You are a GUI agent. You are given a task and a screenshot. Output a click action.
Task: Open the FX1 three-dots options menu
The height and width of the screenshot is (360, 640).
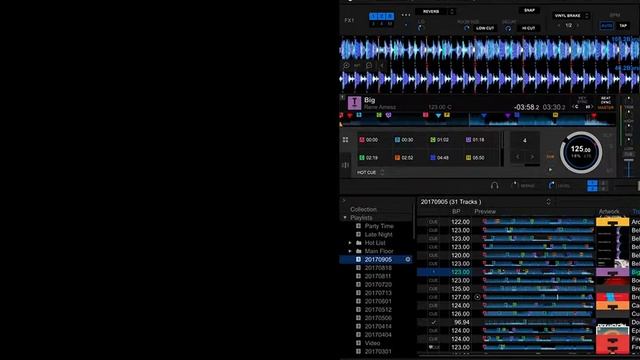tap(406, 15)
